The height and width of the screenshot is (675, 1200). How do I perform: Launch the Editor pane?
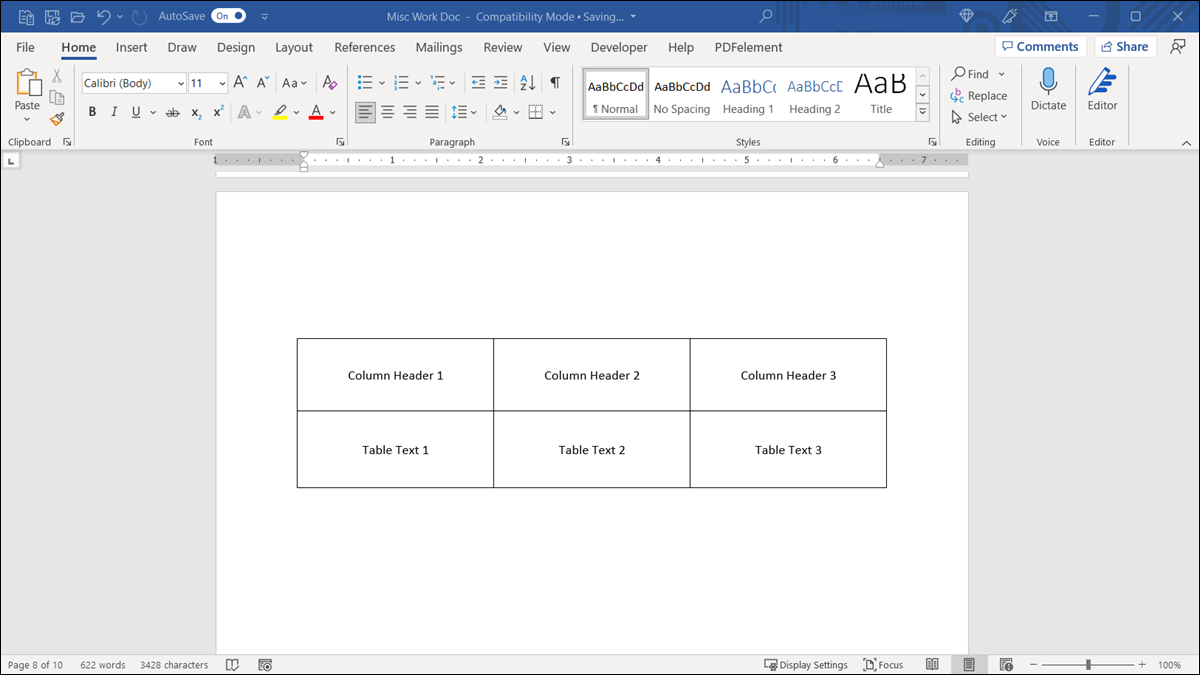coord(1101,90)
